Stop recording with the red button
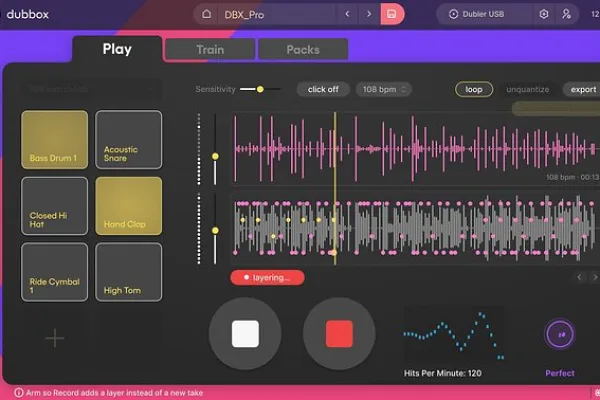The image size is (600, 400). 339,334
